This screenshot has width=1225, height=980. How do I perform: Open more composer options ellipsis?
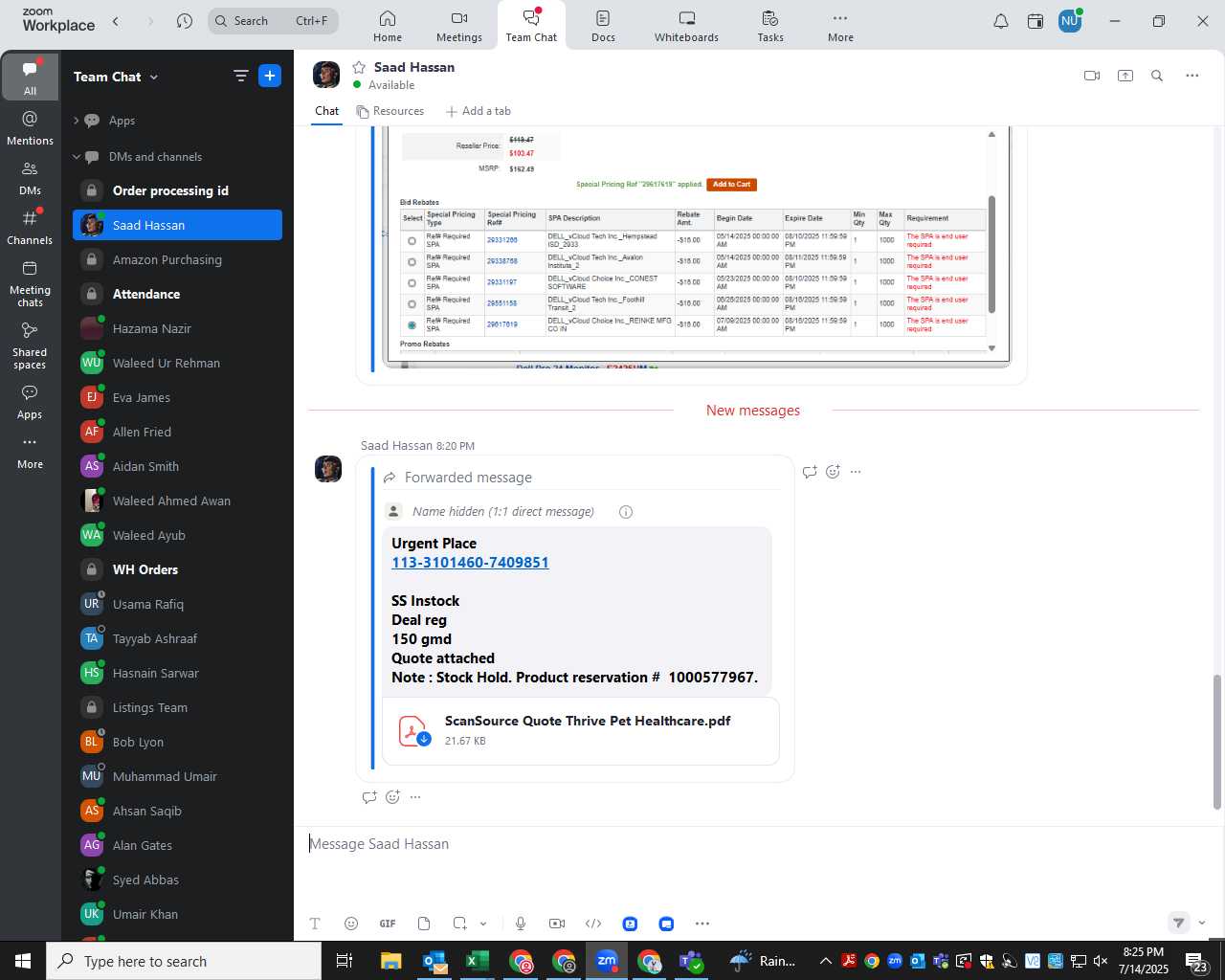tap(702, 924)
